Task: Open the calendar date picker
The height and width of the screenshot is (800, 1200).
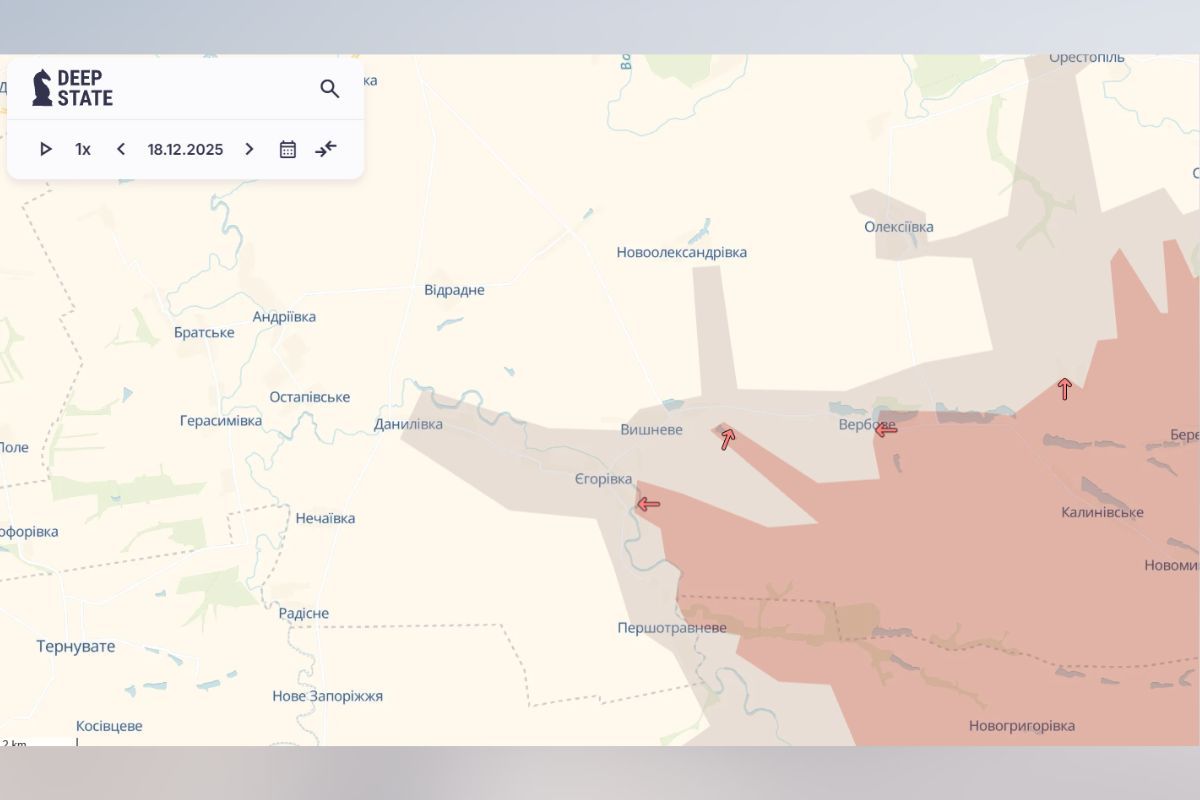Action: pyautogui.click(x=288, y=149)
